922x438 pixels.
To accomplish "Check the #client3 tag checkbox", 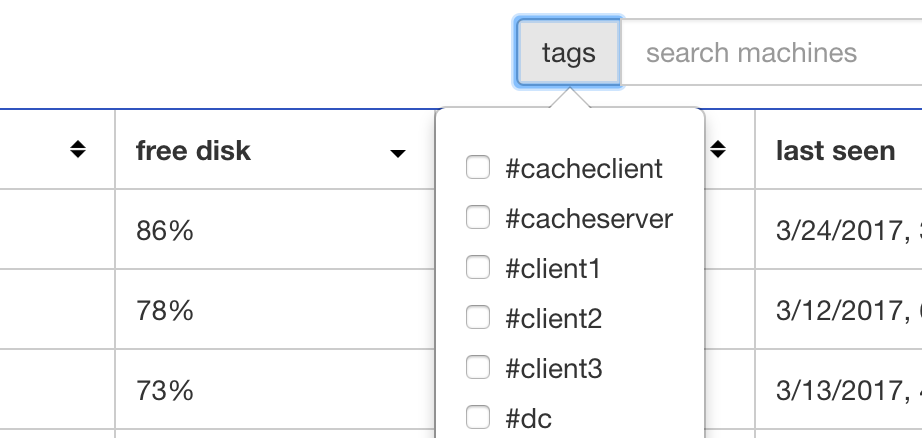I will point(479,368).
